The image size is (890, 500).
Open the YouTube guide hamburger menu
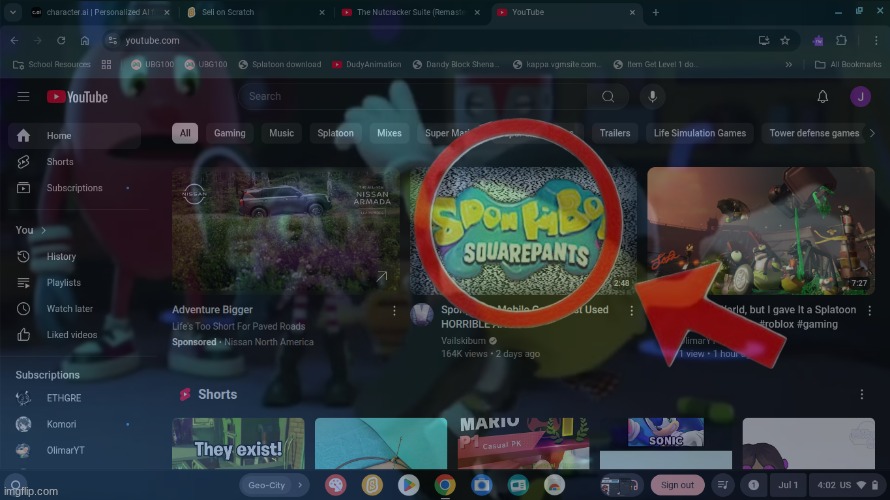pyautogui.click(x=23, y=96)
